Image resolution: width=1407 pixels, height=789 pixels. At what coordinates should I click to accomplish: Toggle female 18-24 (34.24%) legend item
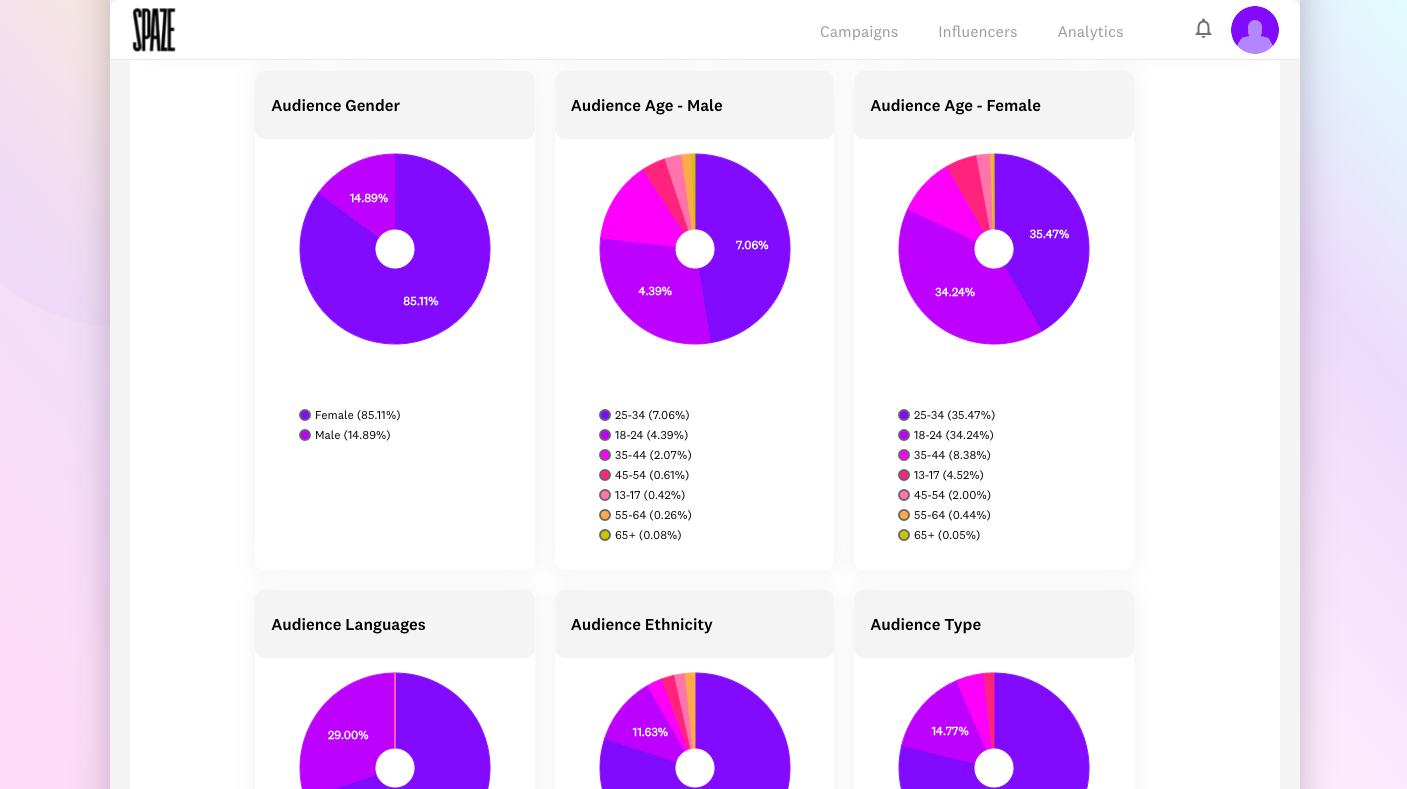coord(946,435)
